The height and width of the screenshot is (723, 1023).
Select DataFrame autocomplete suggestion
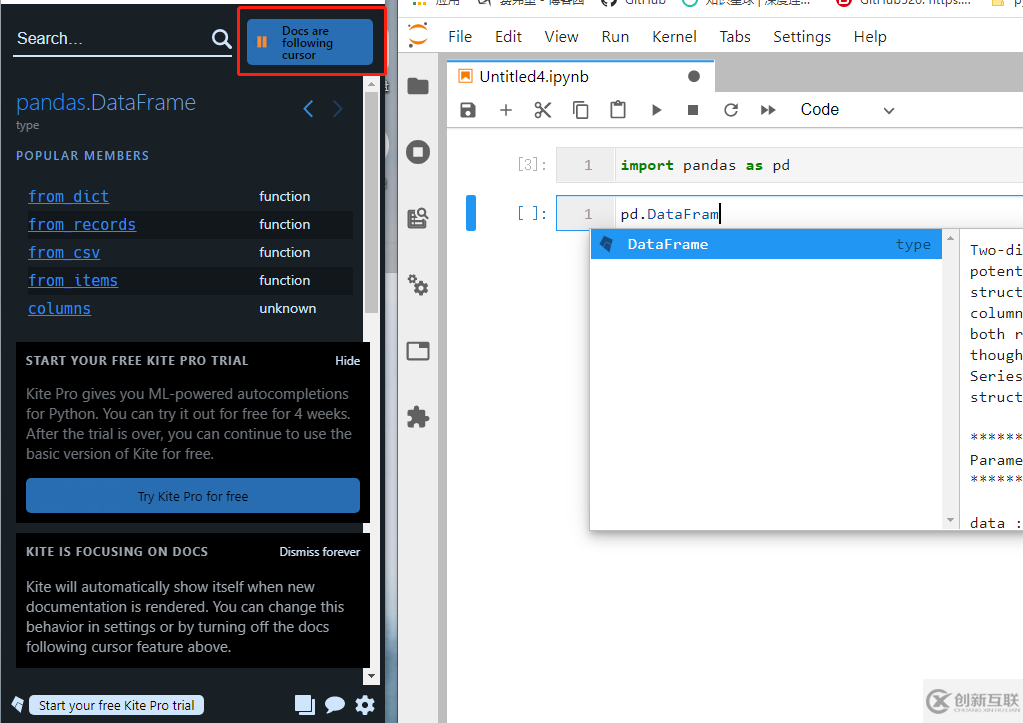(x=766, y=244)
